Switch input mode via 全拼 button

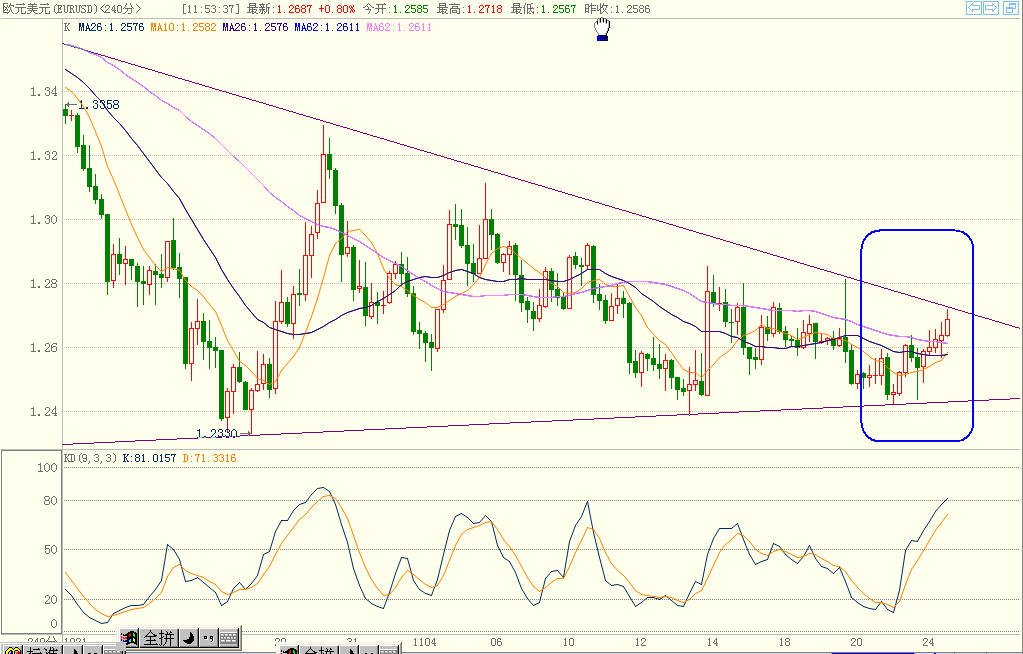coord(159,638)
